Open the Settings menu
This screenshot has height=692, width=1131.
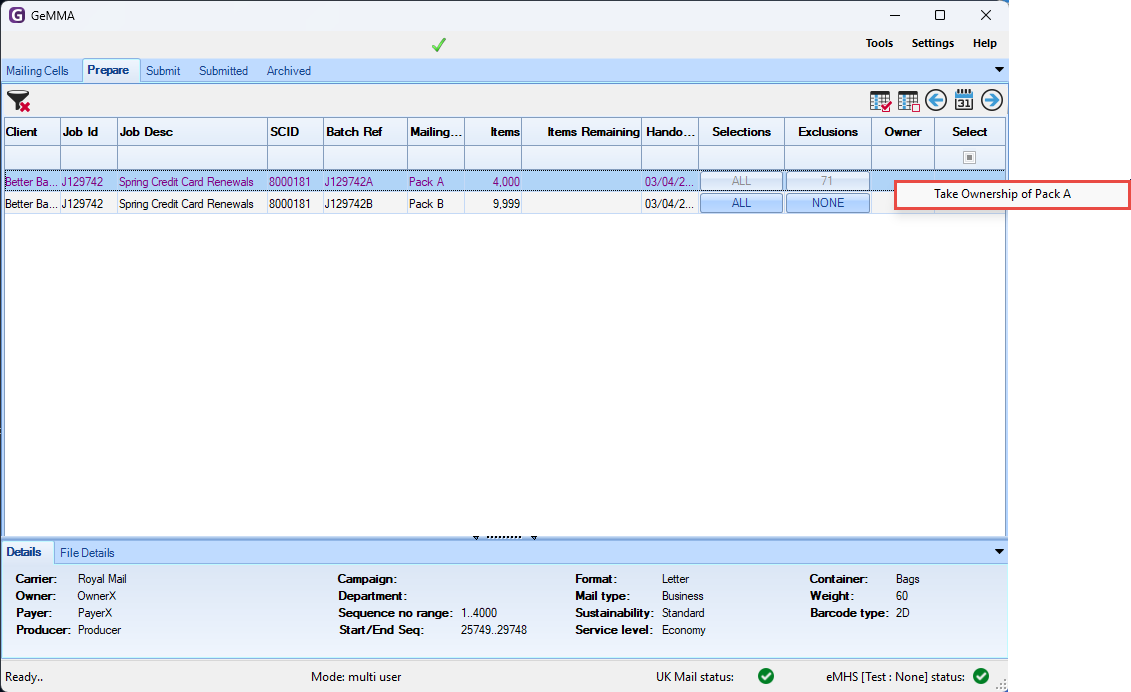click(933, 43)
